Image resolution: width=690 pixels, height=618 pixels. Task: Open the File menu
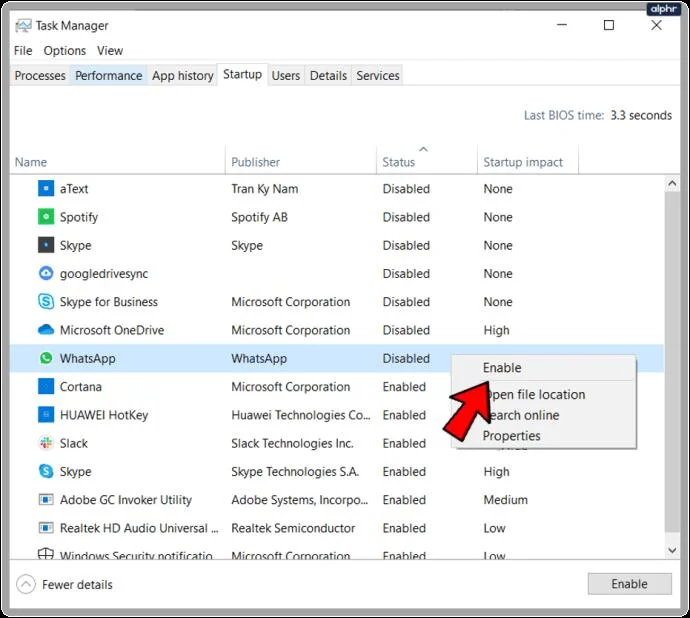[23, 51]
